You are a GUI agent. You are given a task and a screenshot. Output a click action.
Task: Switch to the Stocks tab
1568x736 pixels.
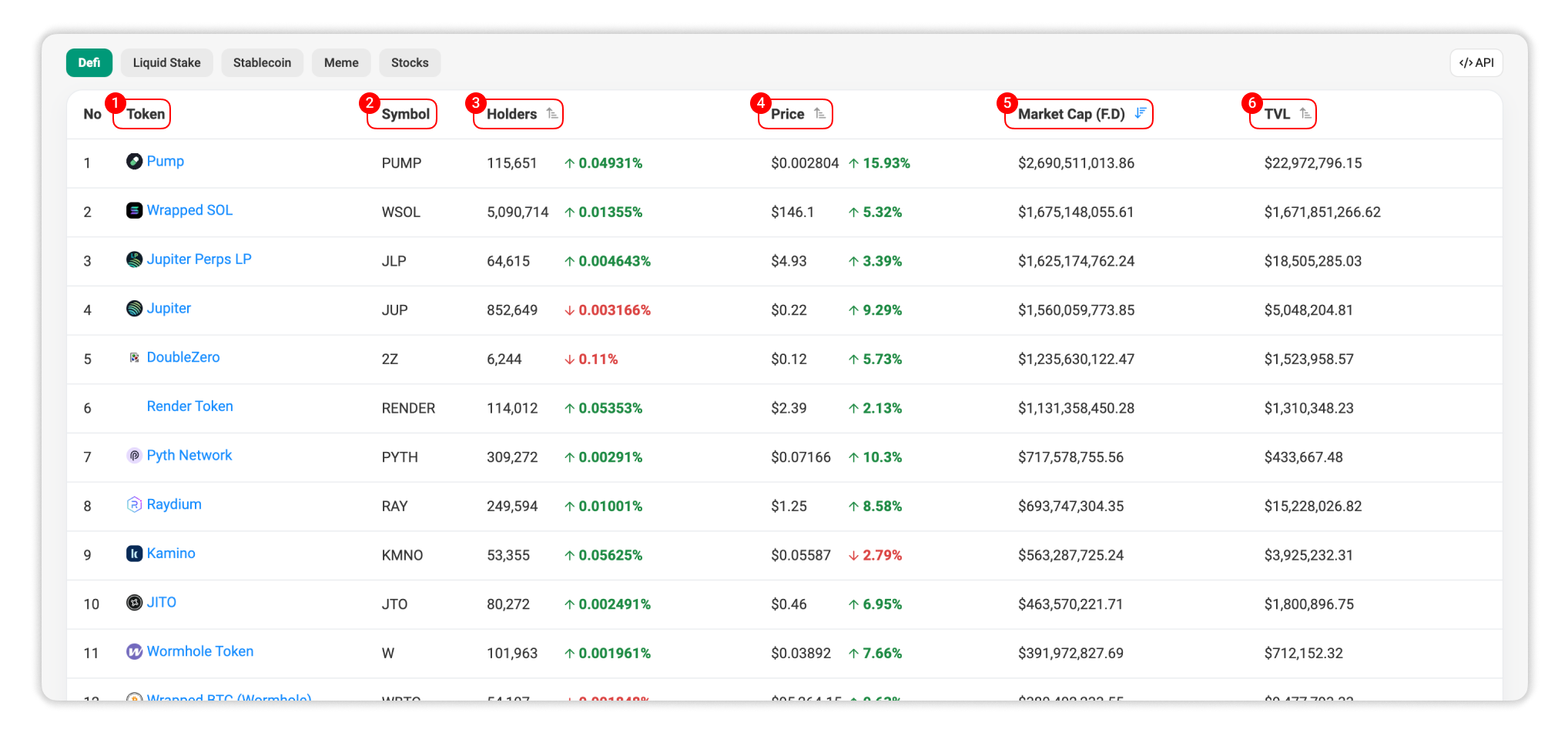click(x=410, y=62)
